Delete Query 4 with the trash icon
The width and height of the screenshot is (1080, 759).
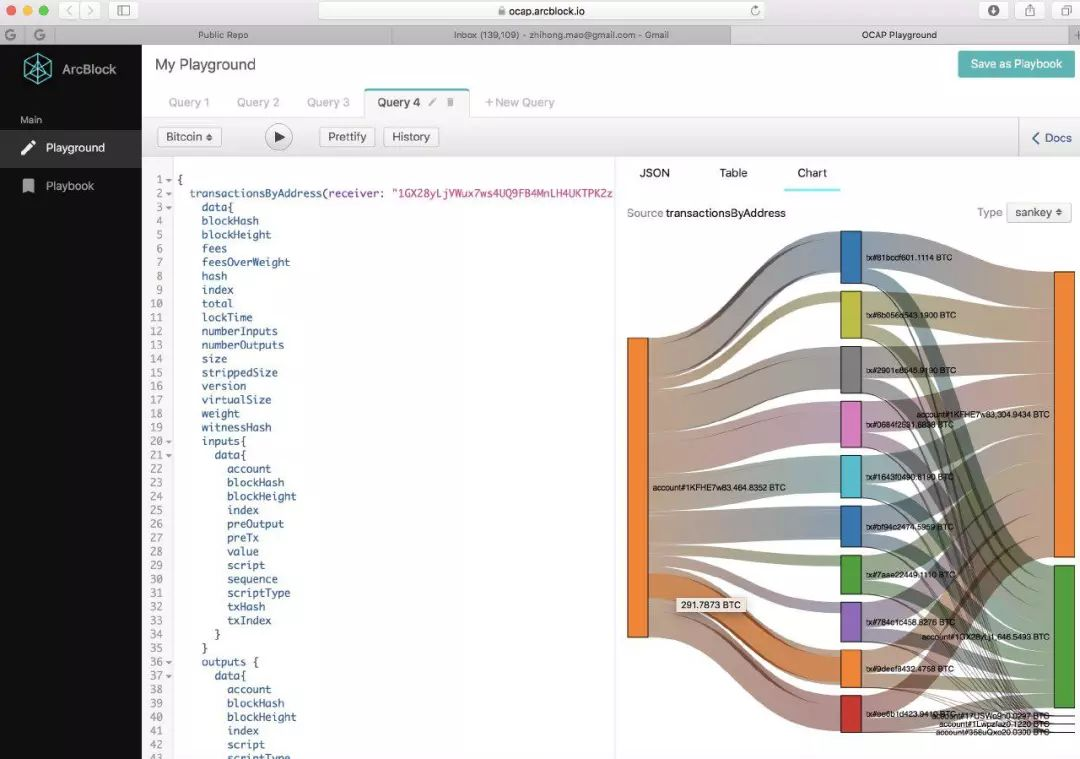[x=450, y=102]
